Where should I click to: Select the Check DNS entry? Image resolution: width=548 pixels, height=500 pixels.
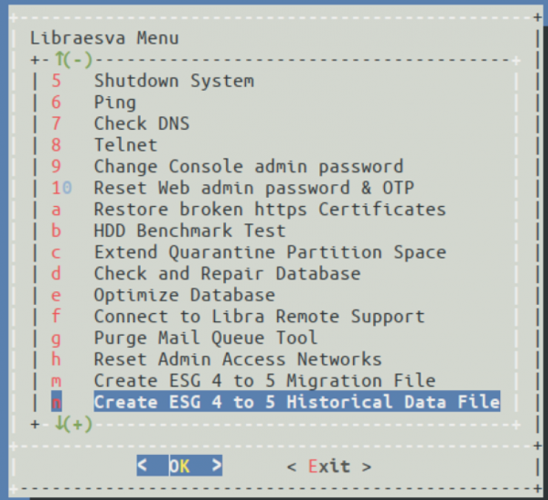(142, 124)
